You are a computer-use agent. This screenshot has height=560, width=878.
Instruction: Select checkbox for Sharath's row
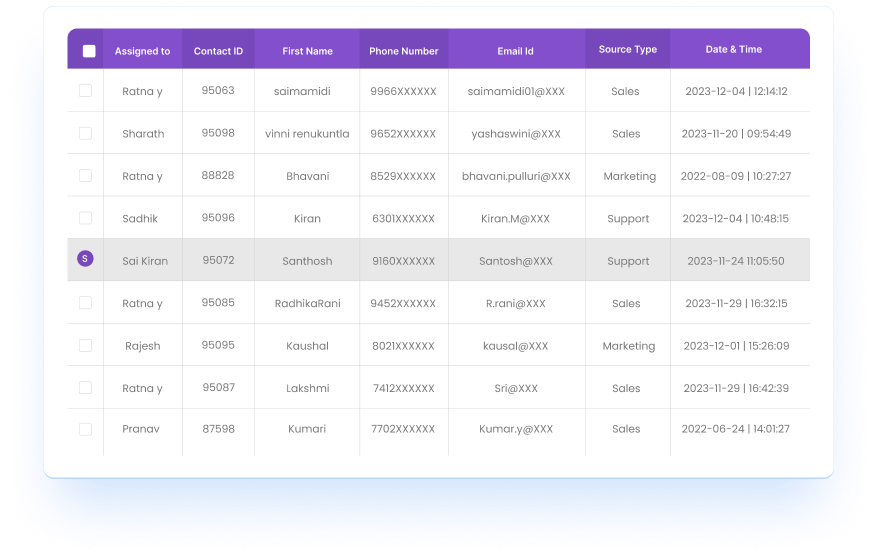(x=85, y=133)
